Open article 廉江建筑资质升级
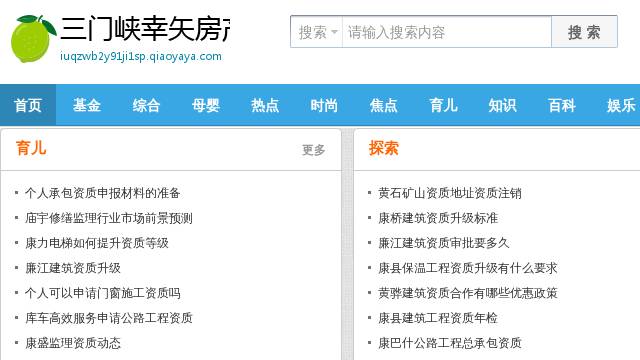Viewport: 640px width, 360px height. (x=73, y=268)
